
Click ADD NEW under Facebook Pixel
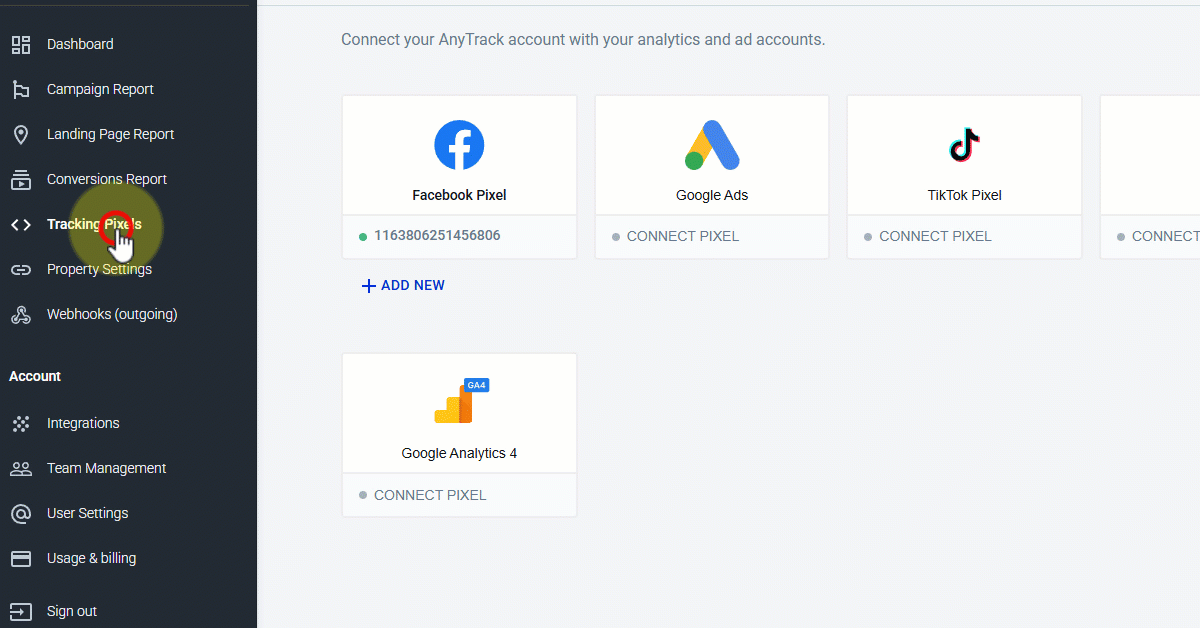[x=403, y=285]
